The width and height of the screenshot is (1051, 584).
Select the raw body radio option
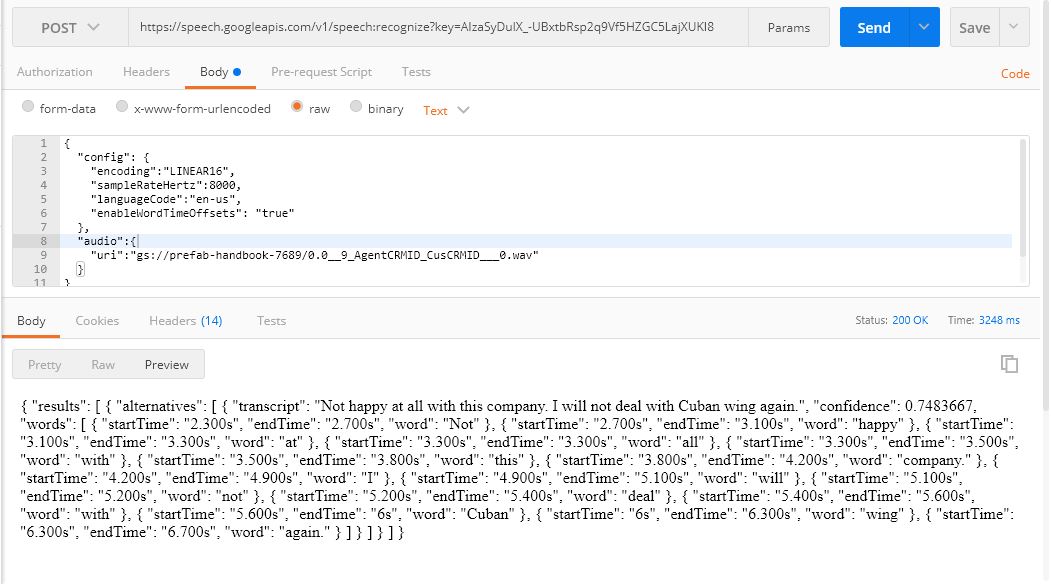pos(296,107)
